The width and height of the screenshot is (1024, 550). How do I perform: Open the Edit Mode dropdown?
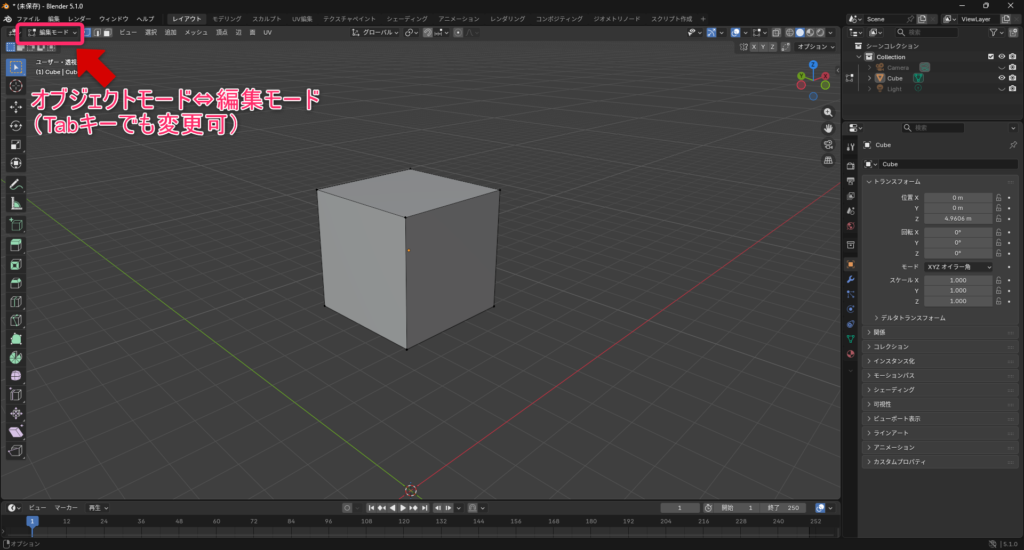(52, 33)
